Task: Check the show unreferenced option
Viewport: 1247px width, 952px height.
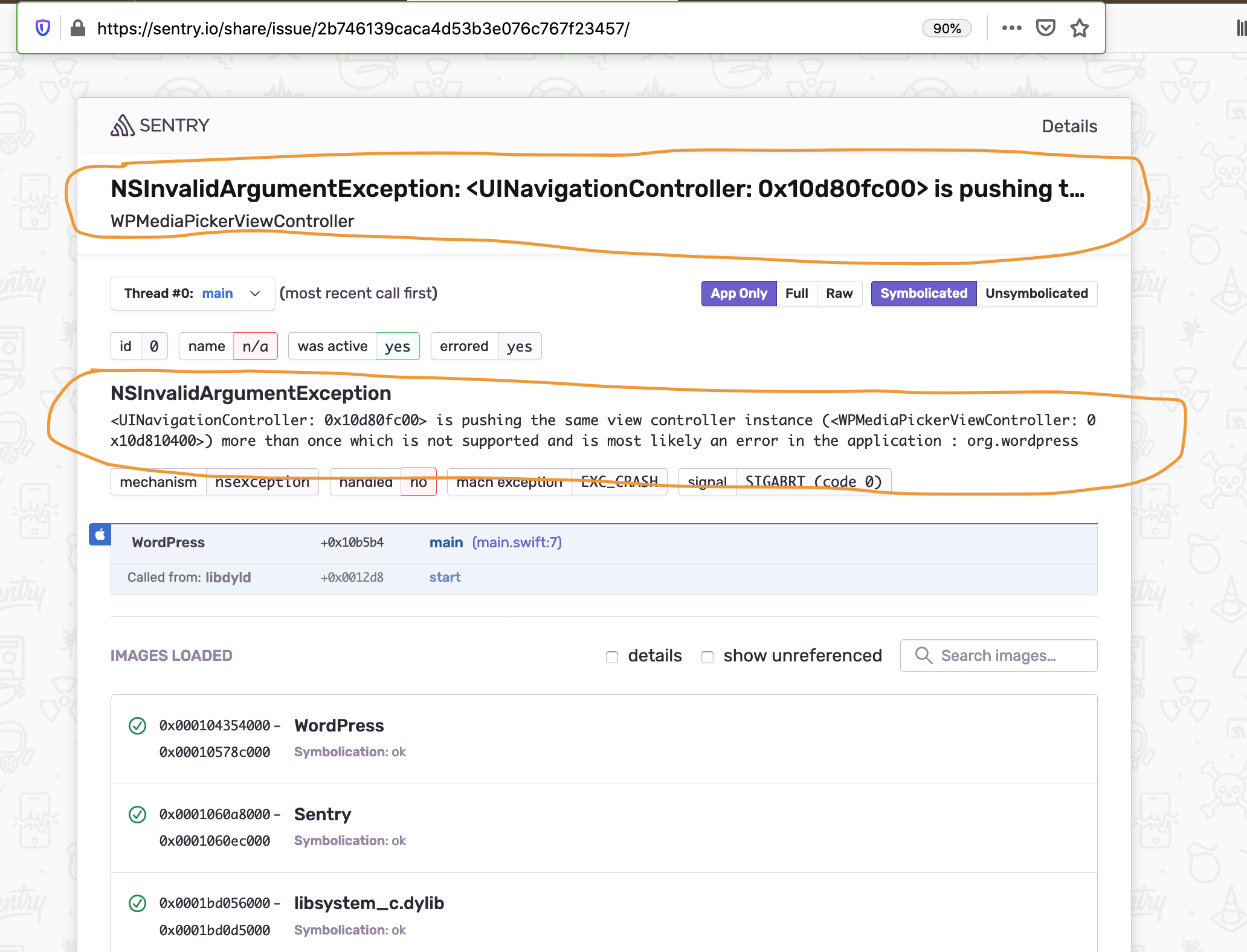Action: tap(707, 657)
